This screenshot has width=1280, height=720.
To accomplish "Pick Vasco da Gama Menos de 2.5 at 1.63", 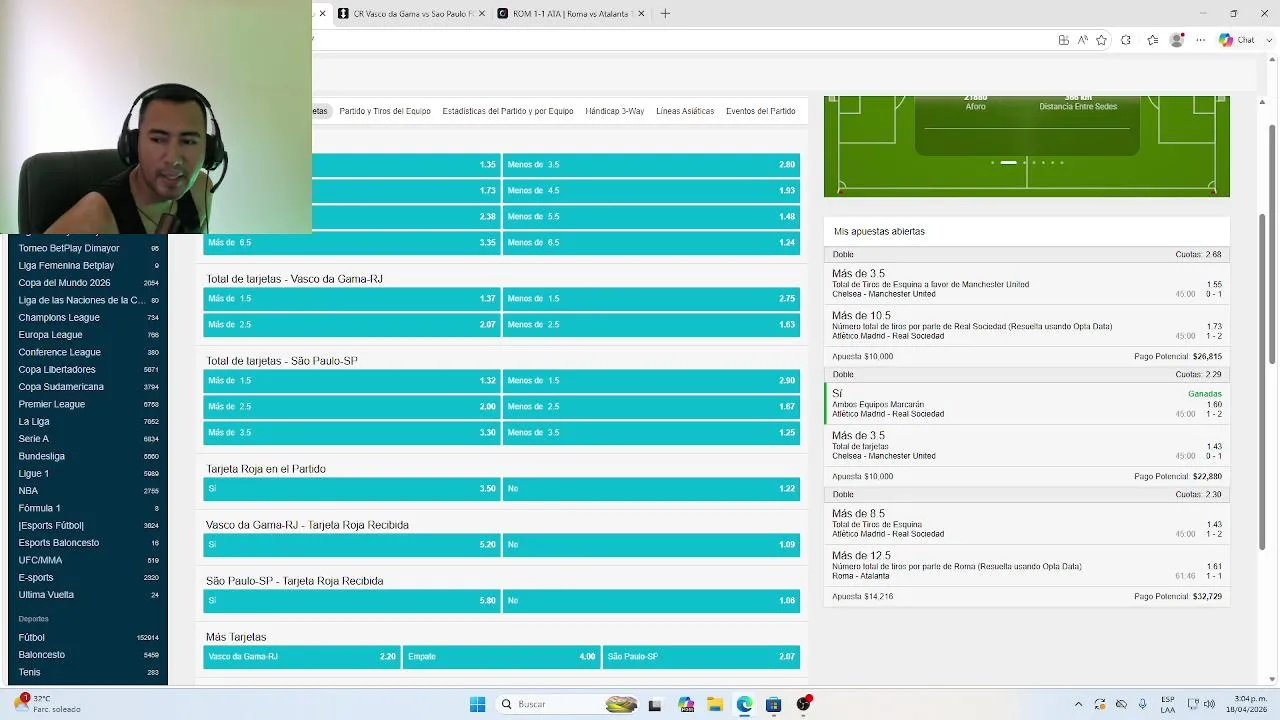I will pos(651,324).
